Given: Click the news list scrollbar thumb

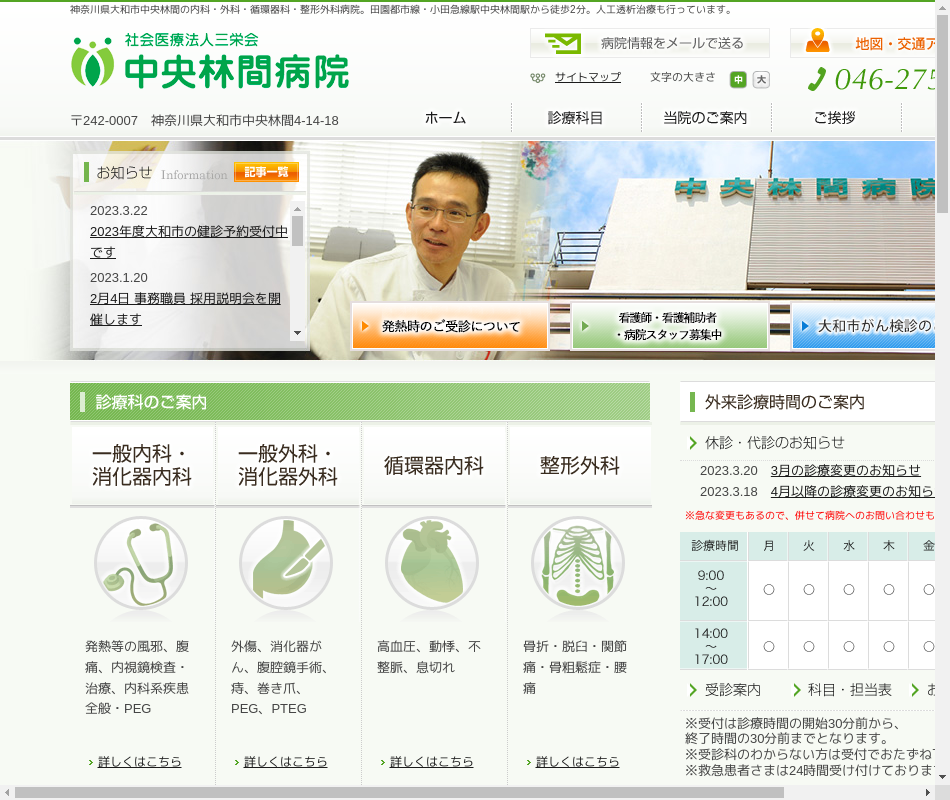Looking at the screenshot, I should tap(297, 231).
